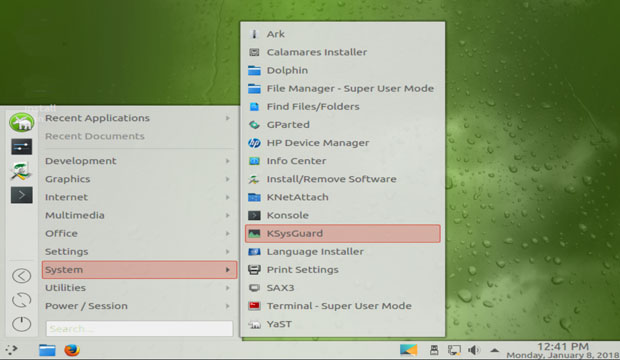
Task: Open the Info Center icon
Action: coord(254,161)
